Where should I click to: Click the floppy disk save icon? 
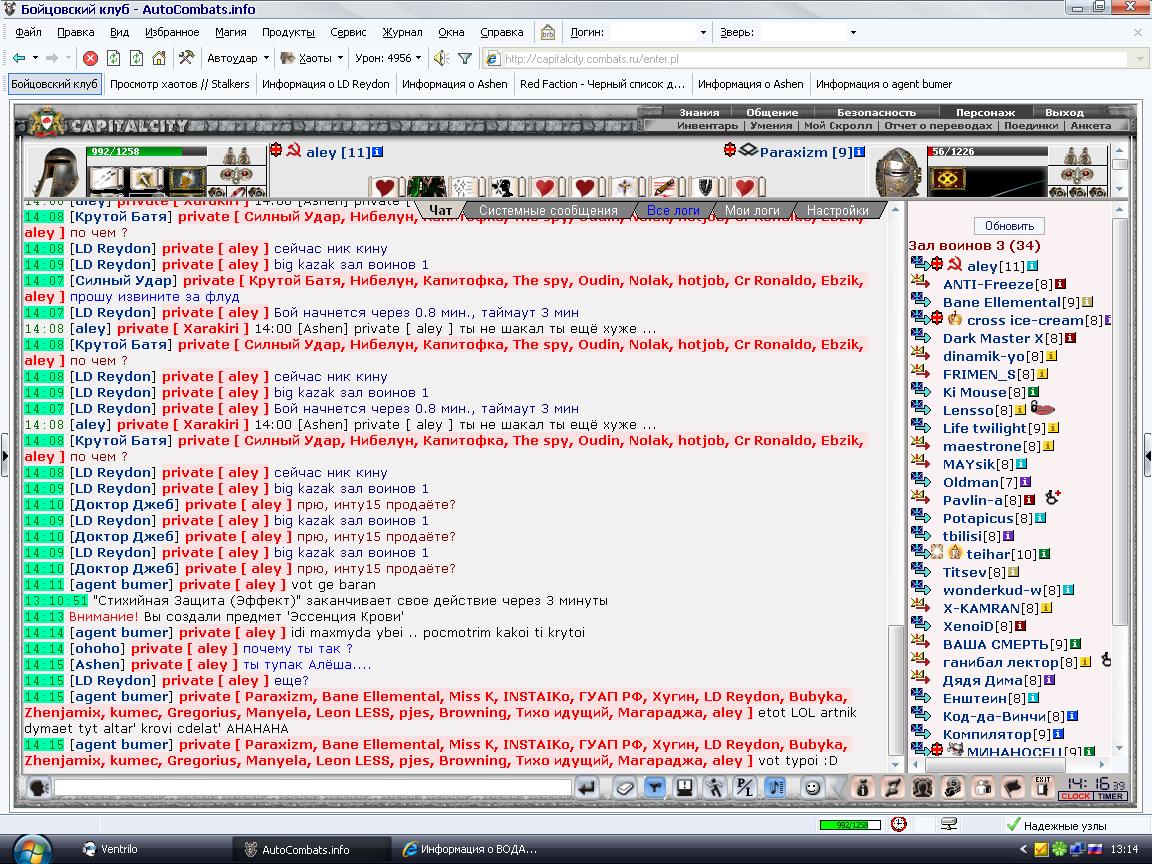(684, 788)
